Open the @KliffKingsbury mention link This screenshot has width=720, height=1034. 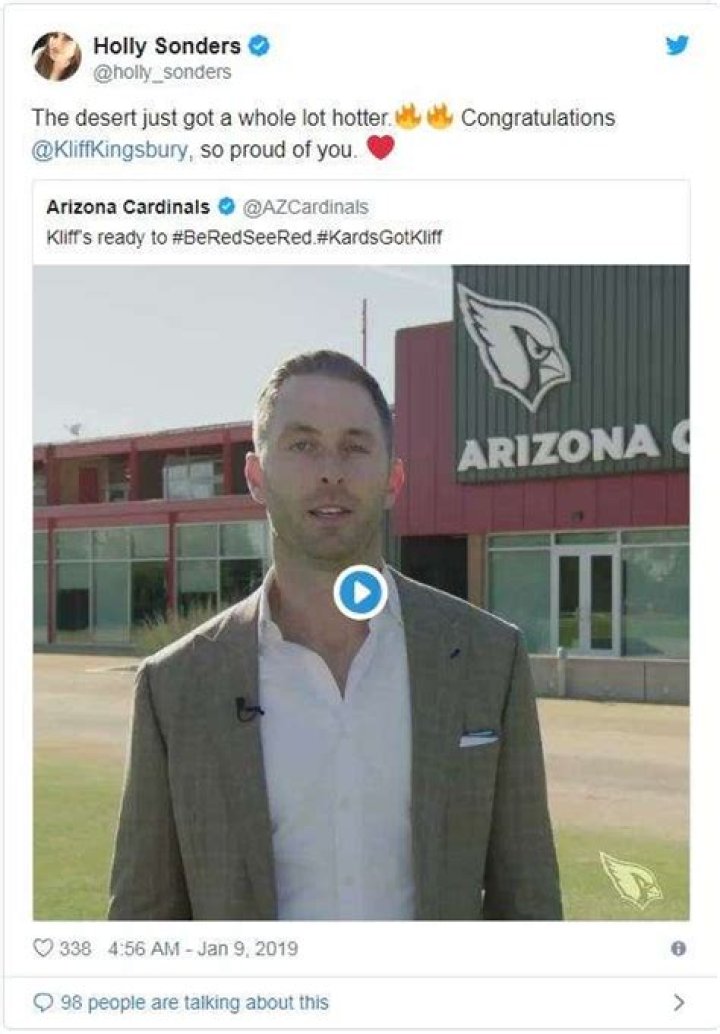tap(111, 150)
